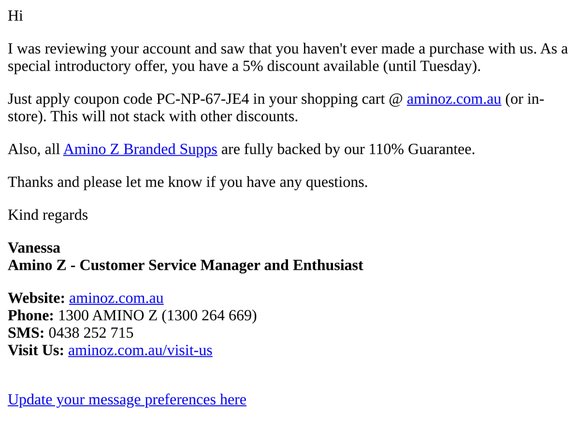This screenshot has width=580, height=425.
Task: Click the bold SMS label
Action: tap(26, 333)
